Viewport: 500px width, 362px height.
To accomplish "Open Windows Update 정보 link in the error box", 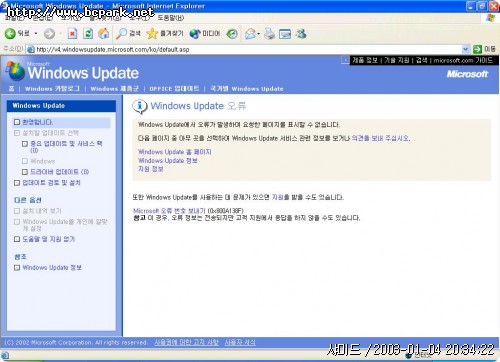I will (168, 161).
